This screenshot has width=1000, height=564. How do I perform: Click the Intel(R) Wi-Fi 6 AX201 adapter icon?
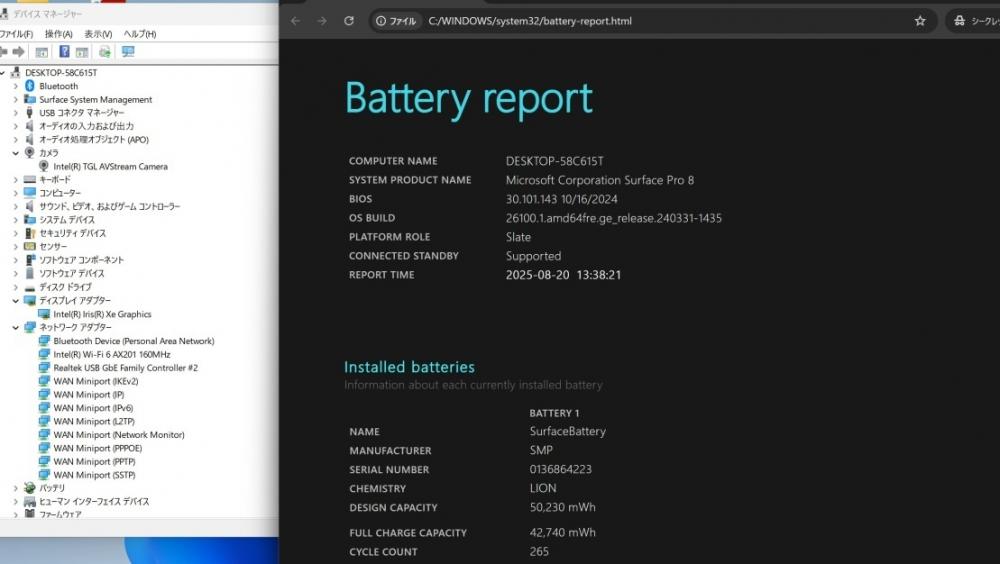[43, 354]
